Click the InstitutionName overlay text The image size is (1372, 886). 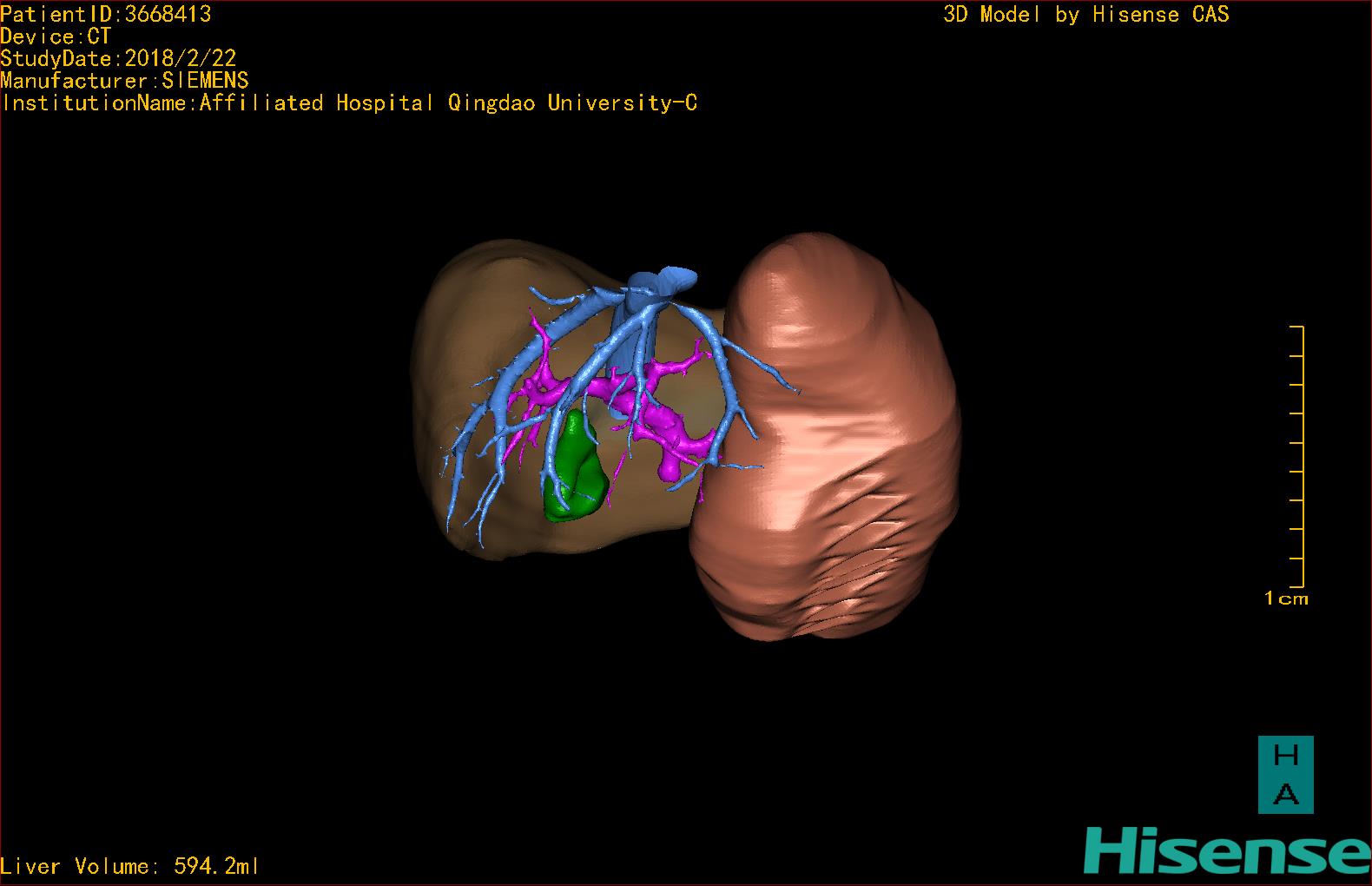349,103
